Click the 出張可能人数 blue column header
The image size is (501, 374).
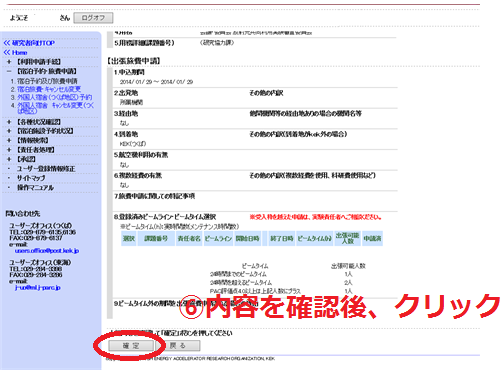click(347, 239)
